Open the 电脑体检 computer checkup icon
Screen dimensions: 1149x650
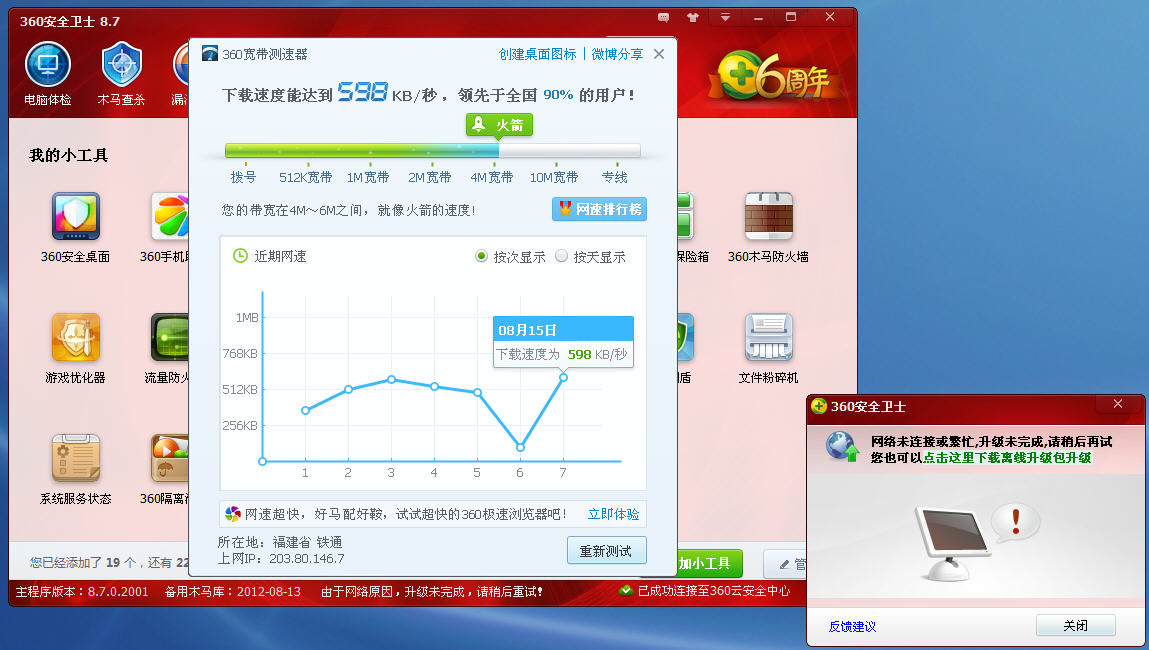[48, 64]
